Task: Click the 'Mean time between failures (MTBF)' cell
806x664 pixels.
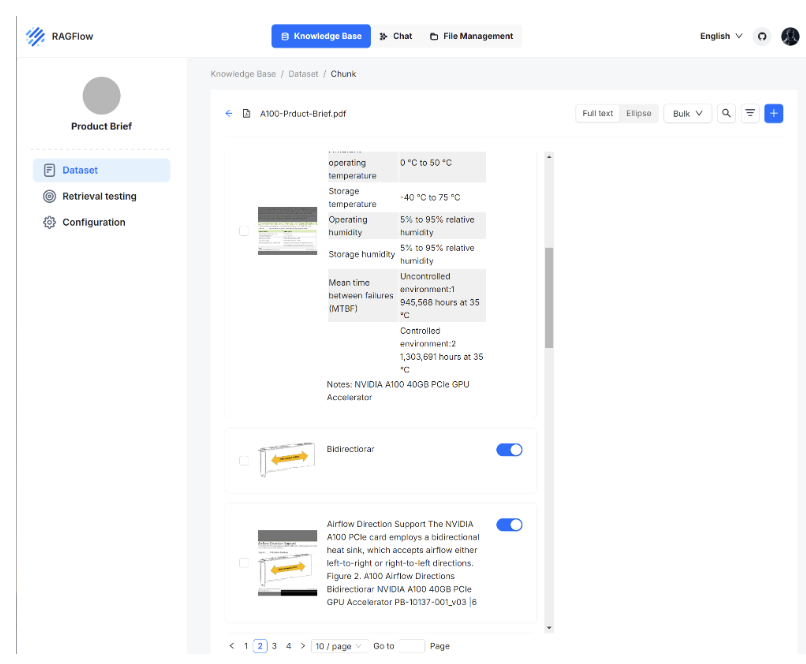Action: pyautogui.click(x=361, y=296)
